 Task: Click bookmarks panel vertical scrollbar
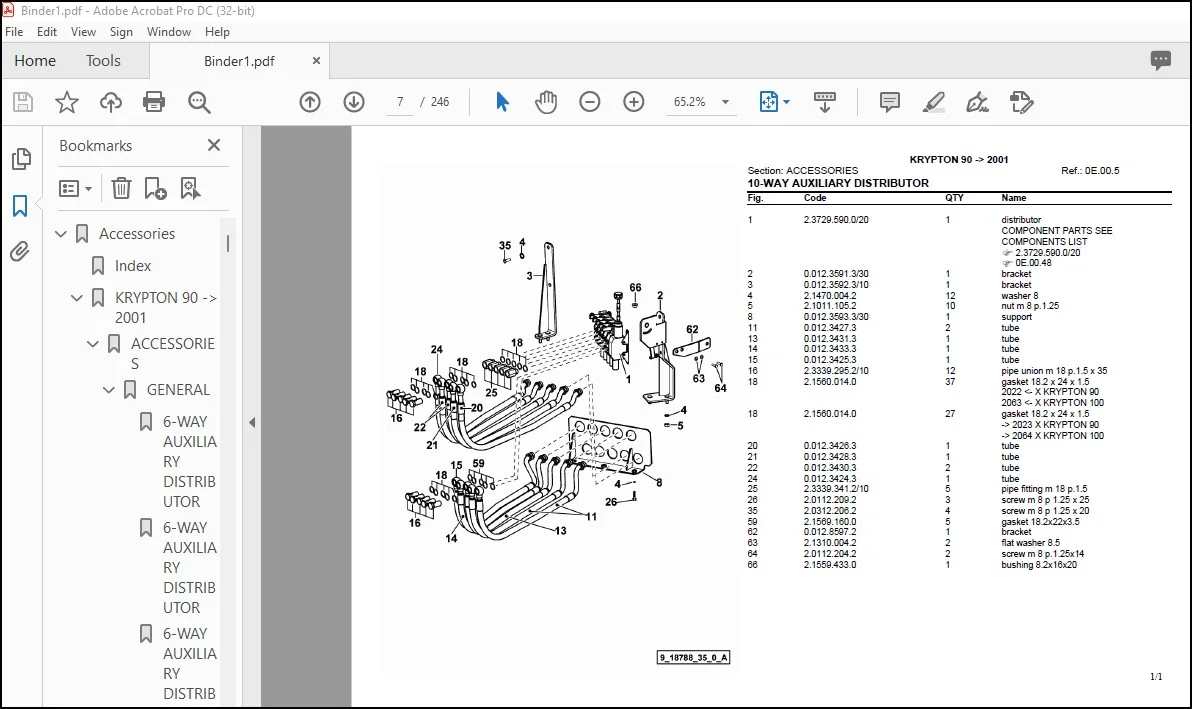pyautogui.click(x=227, y=243)
